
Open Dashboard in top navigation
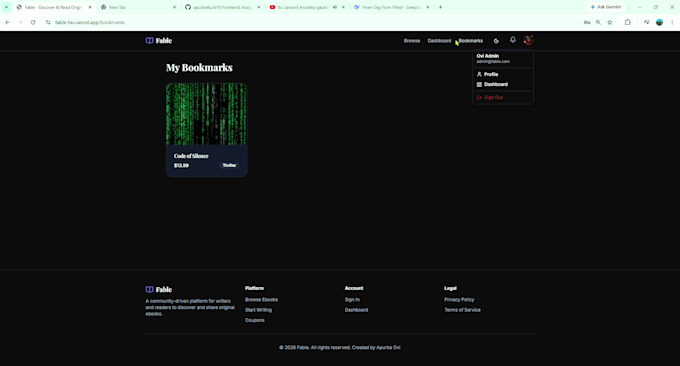point(439,41)
